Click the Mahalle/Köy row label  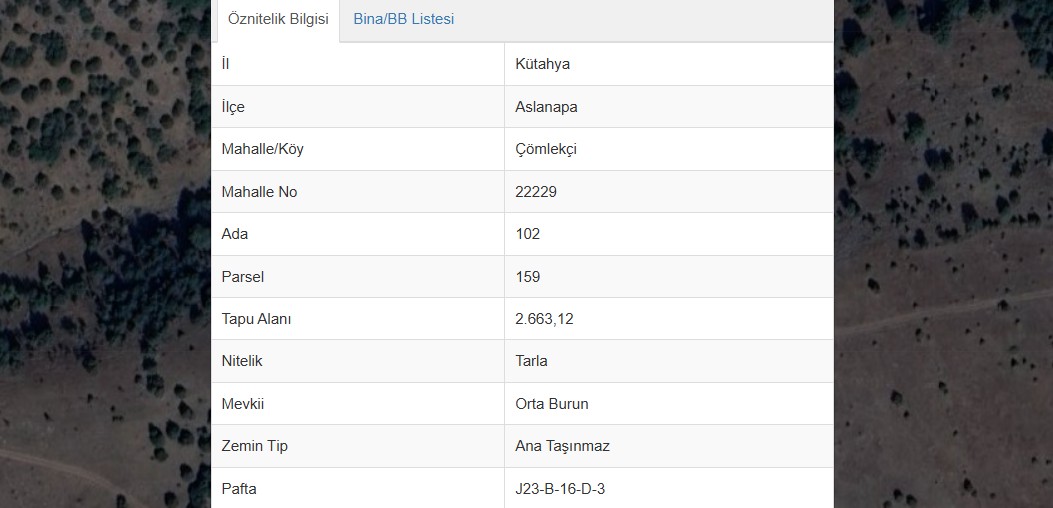[263, 149]
